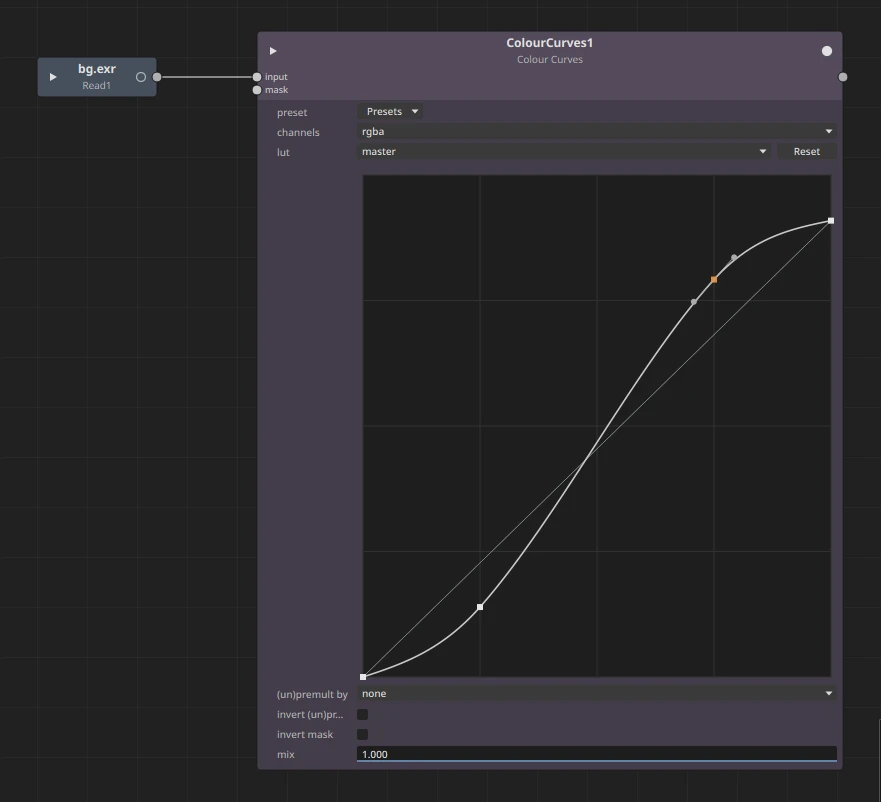Select the curve's top-right end point
Screen dimensions: 881x802
pyautogui.click(x=831, y=221)
